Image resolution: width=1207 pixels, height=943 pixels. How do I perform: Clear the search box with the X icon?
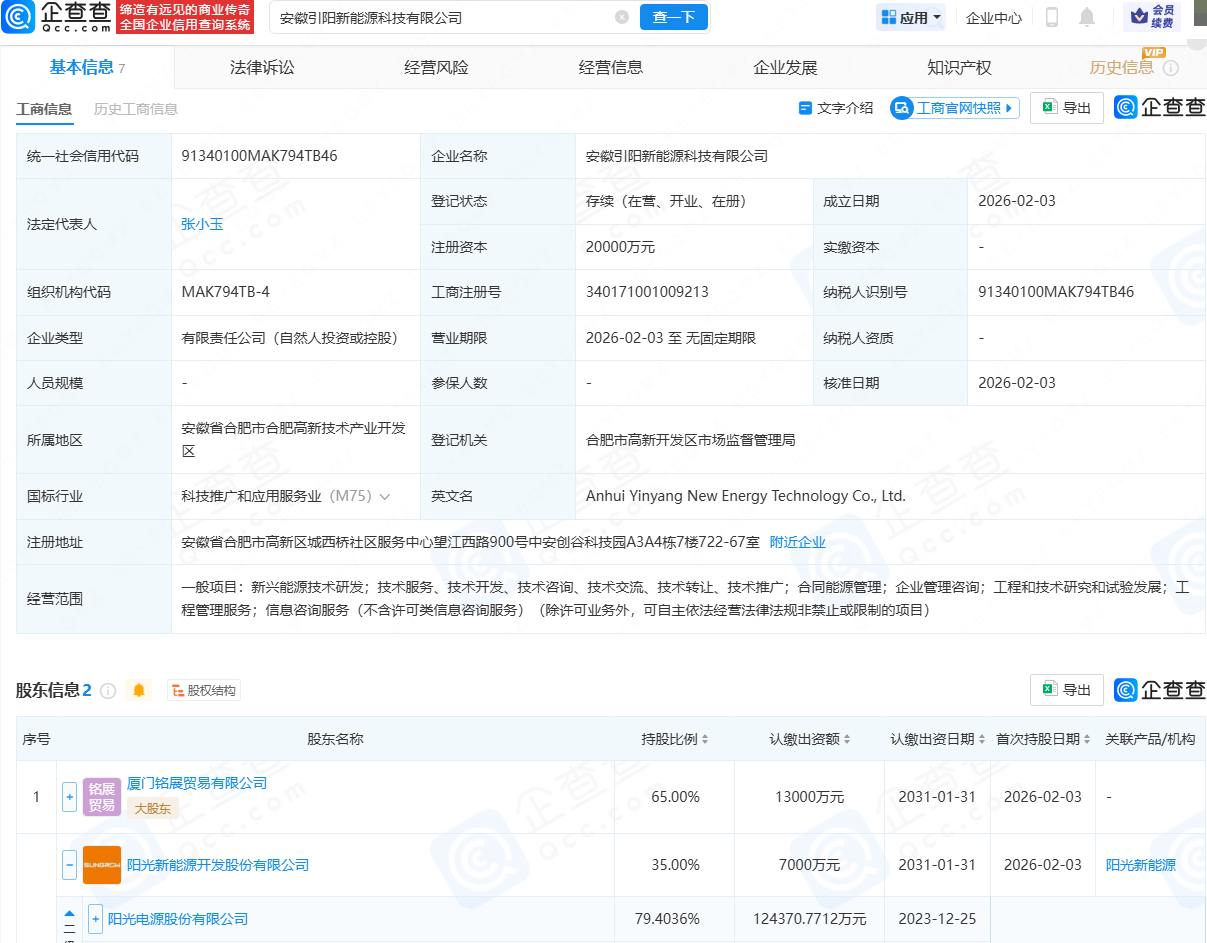tap(622, 17)
